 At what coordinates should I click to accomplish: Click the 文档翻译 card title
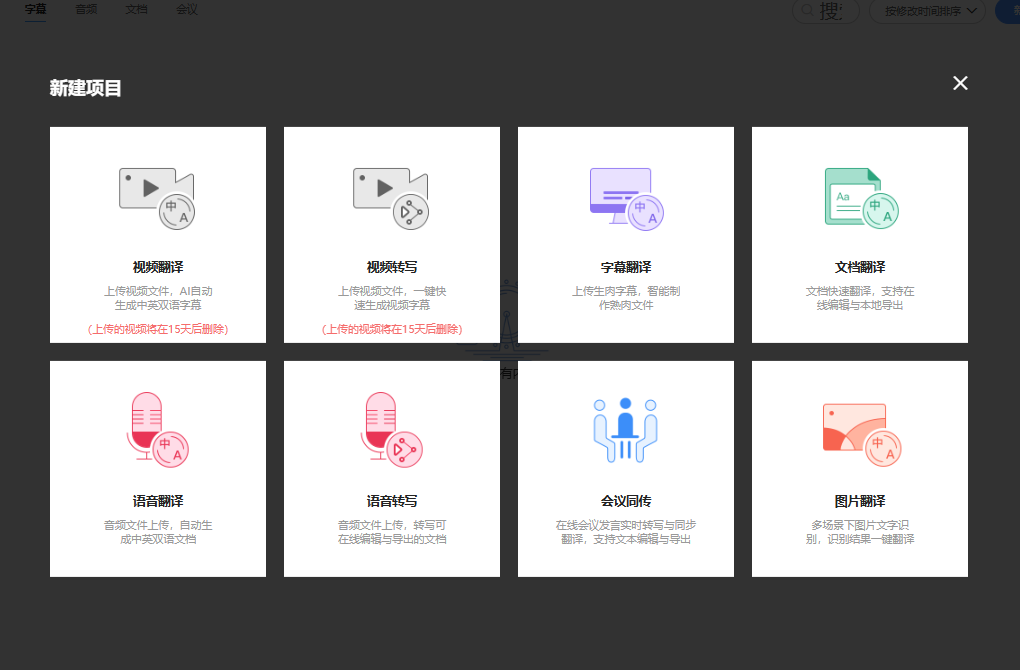point(860,267)
